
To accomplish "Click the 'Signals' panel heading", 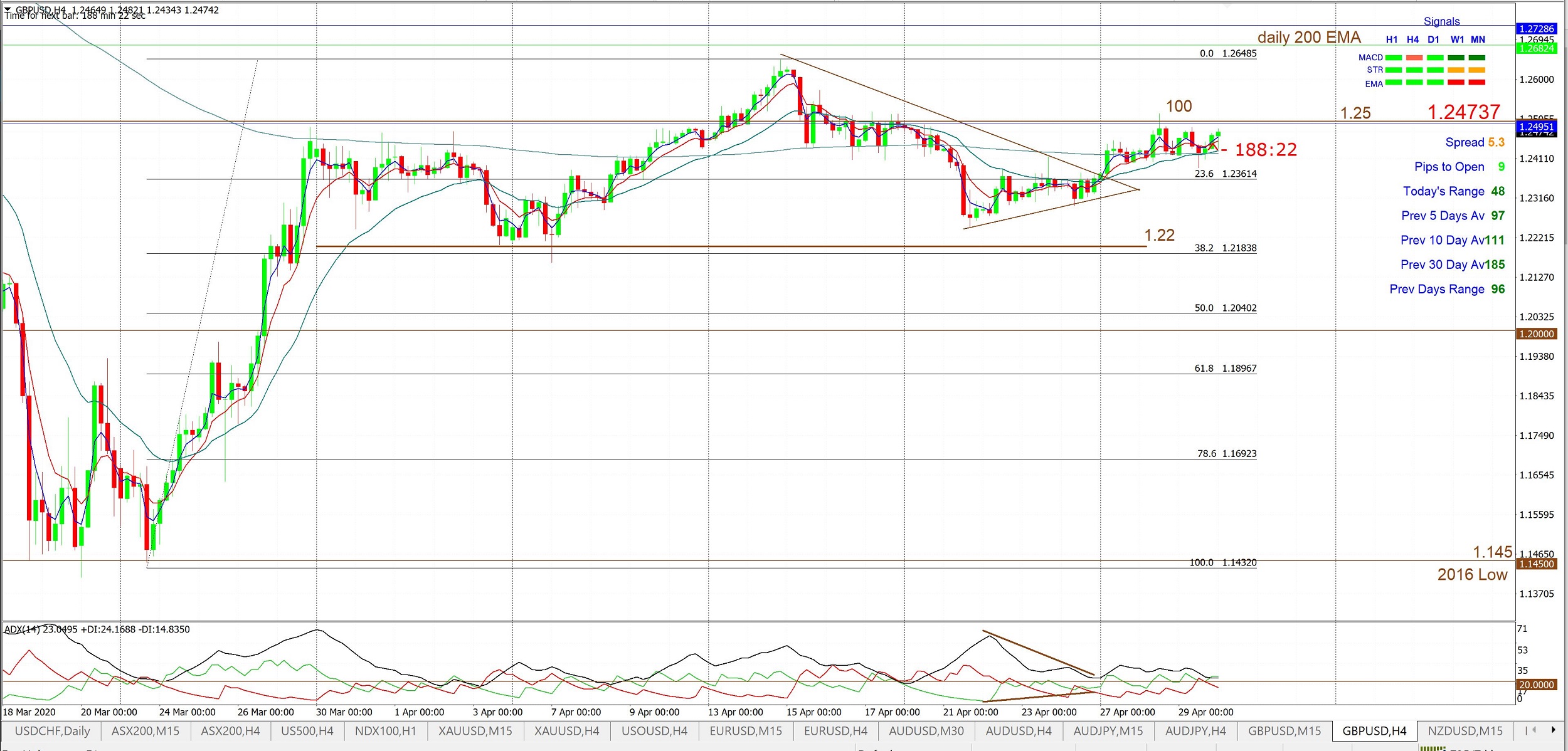I will tap(1441, 21).
